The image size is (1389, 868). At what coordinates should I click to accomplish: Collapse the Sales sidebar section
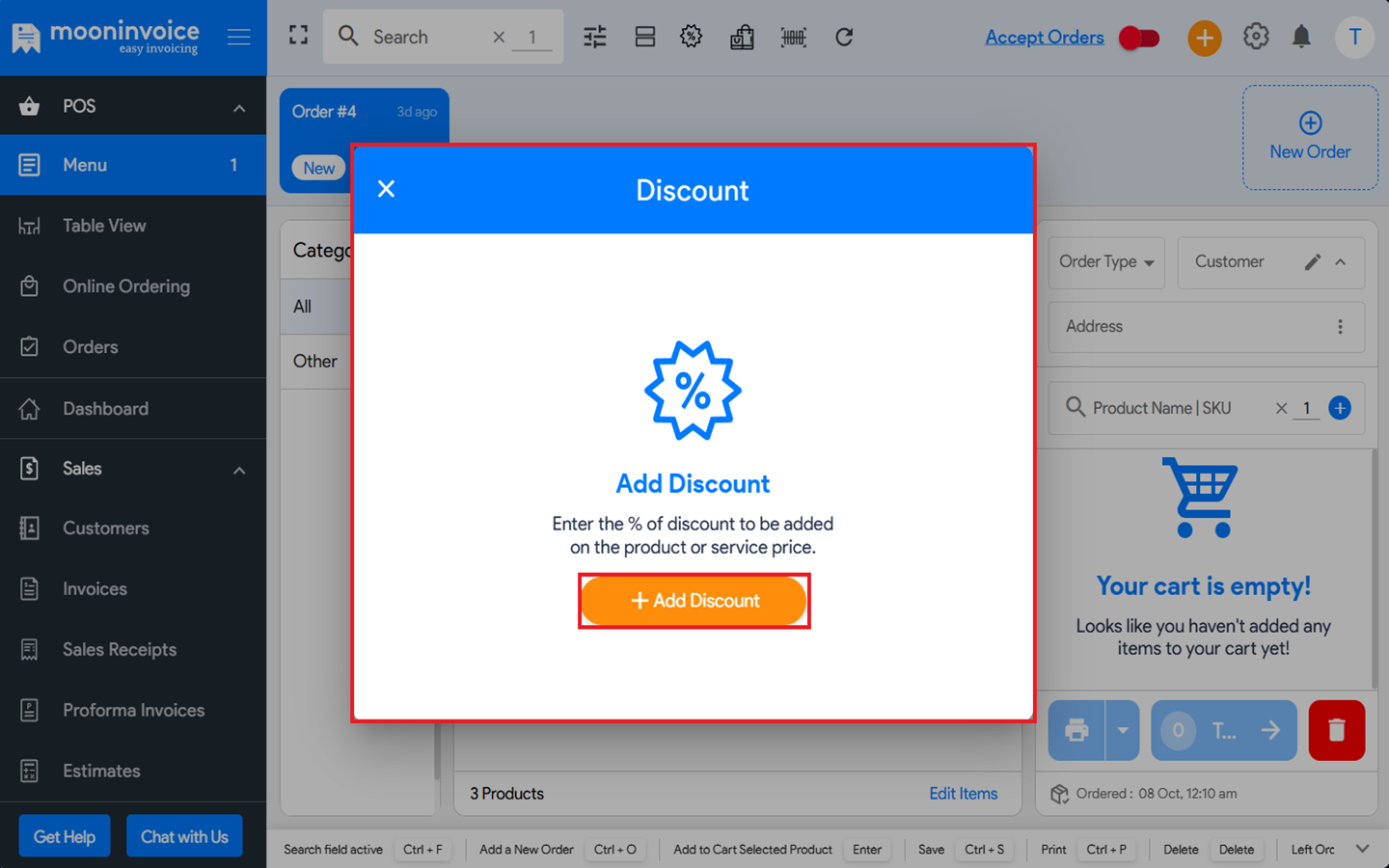[239, 470]
